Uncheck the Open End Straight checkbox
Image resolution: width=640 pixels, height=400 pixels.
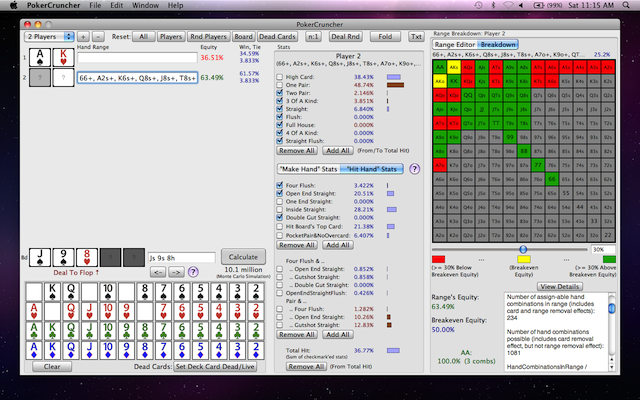280,193
